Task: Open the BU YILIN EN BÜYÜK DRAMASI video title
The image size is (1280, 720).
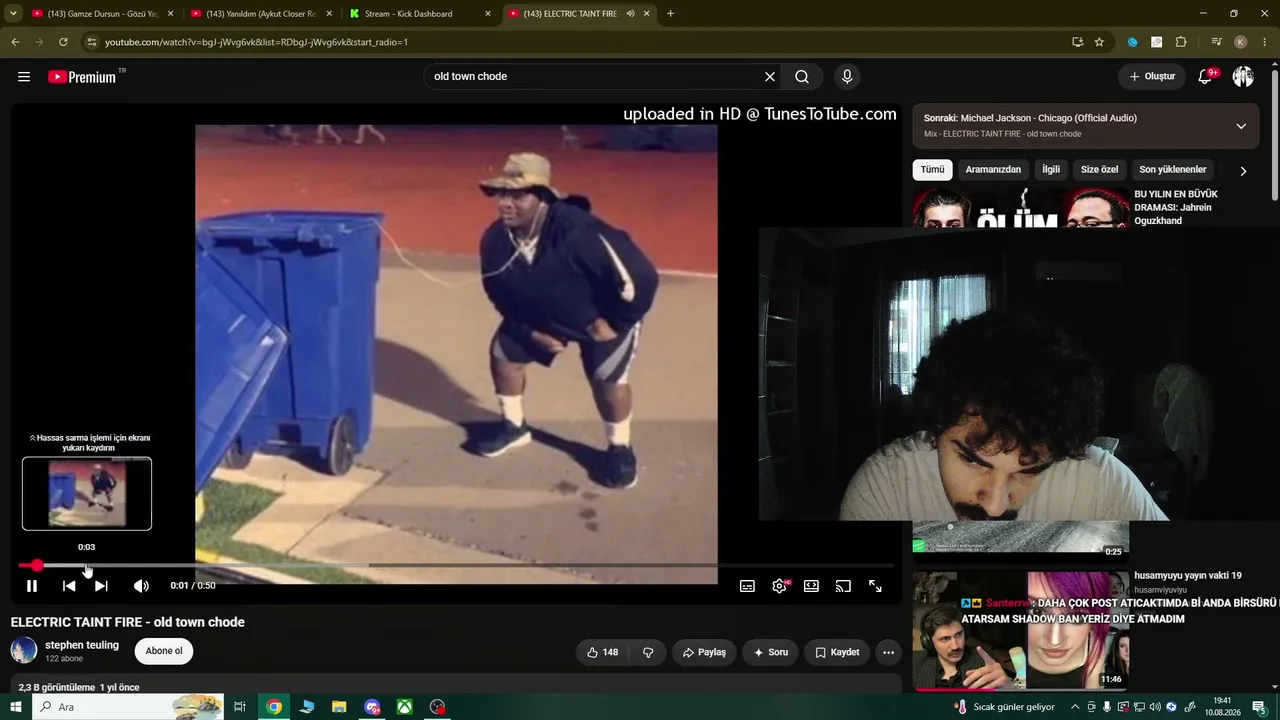Action: (1176, 207)
